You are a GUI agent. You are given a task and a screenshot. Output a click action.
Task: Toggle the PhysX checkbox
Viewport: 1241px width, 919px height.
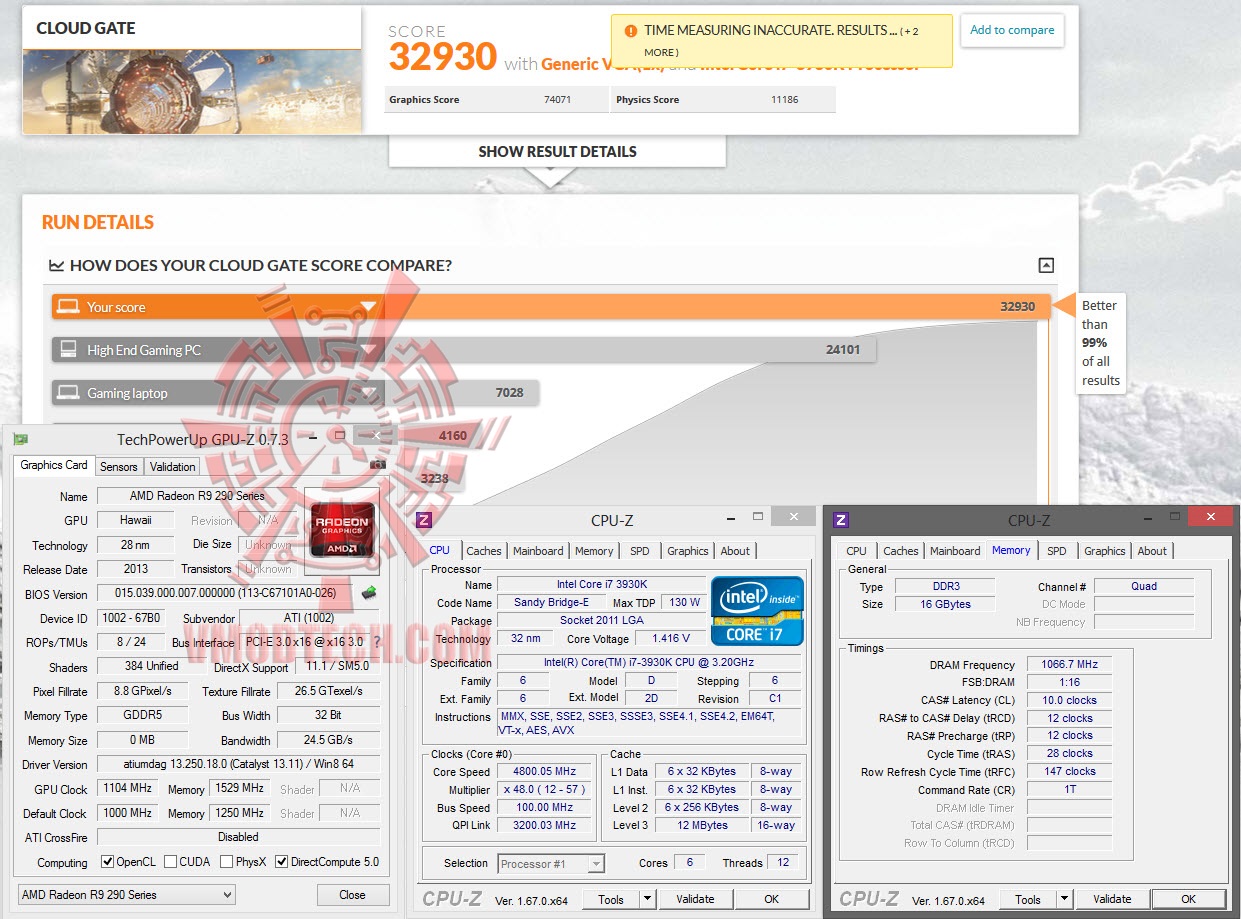coord(227,862)
